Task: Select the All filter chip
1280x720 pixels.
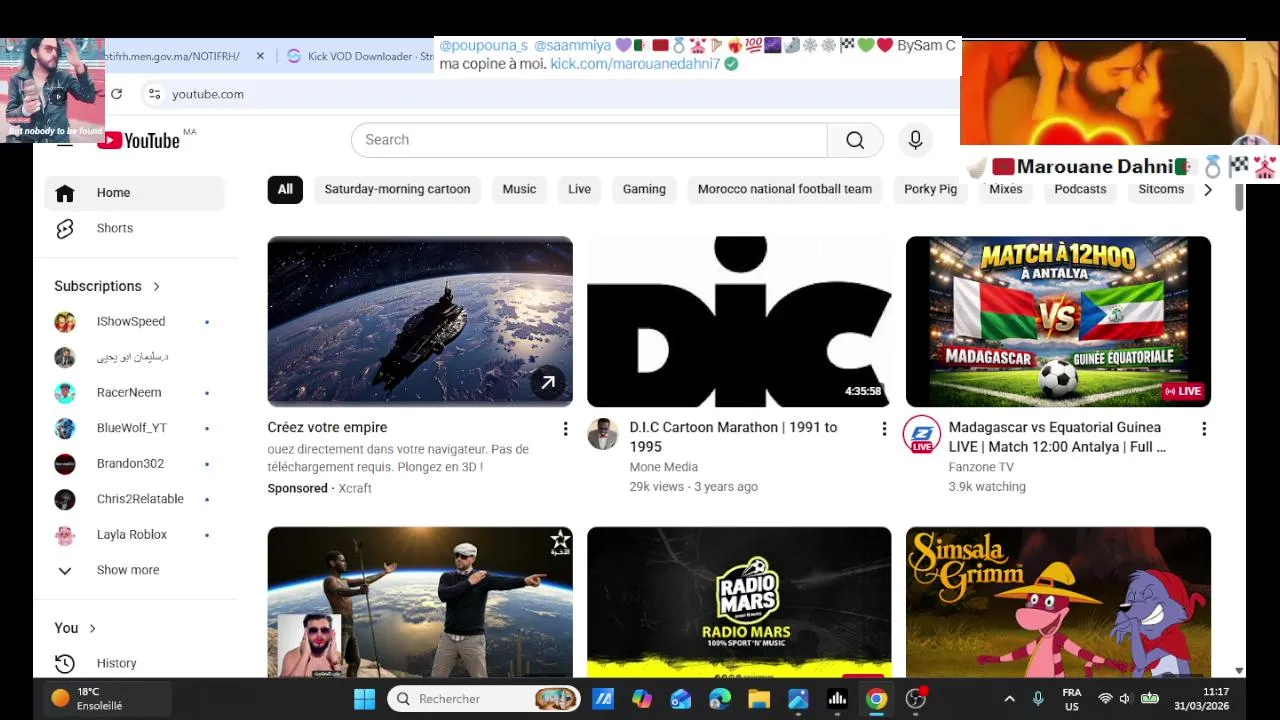Action: point(285,190)
